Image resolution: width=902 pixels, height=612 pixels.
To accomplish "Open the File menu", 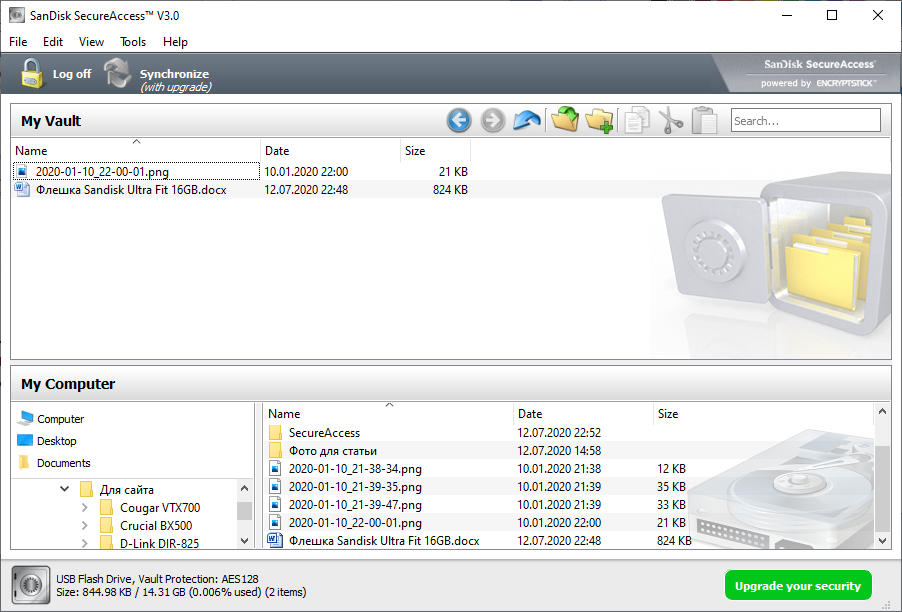I will [18, 41].
